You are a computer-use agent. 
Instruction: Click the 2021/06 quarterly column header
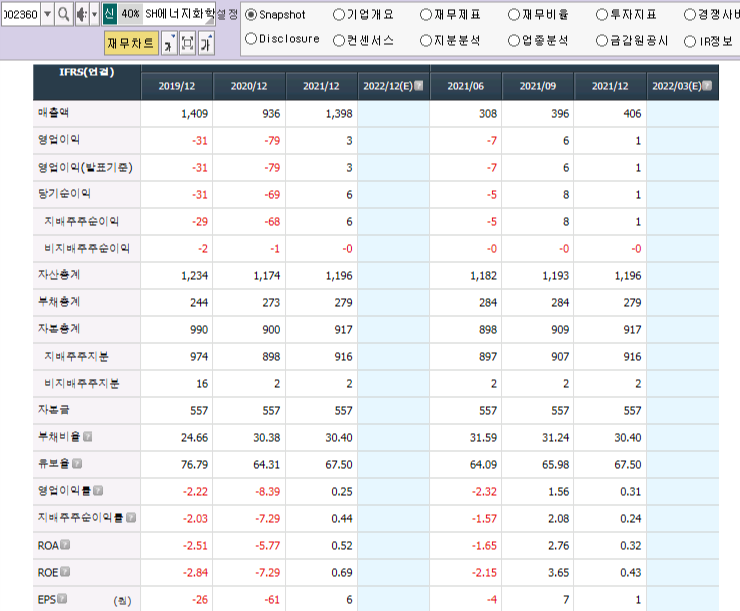(465, 86)
